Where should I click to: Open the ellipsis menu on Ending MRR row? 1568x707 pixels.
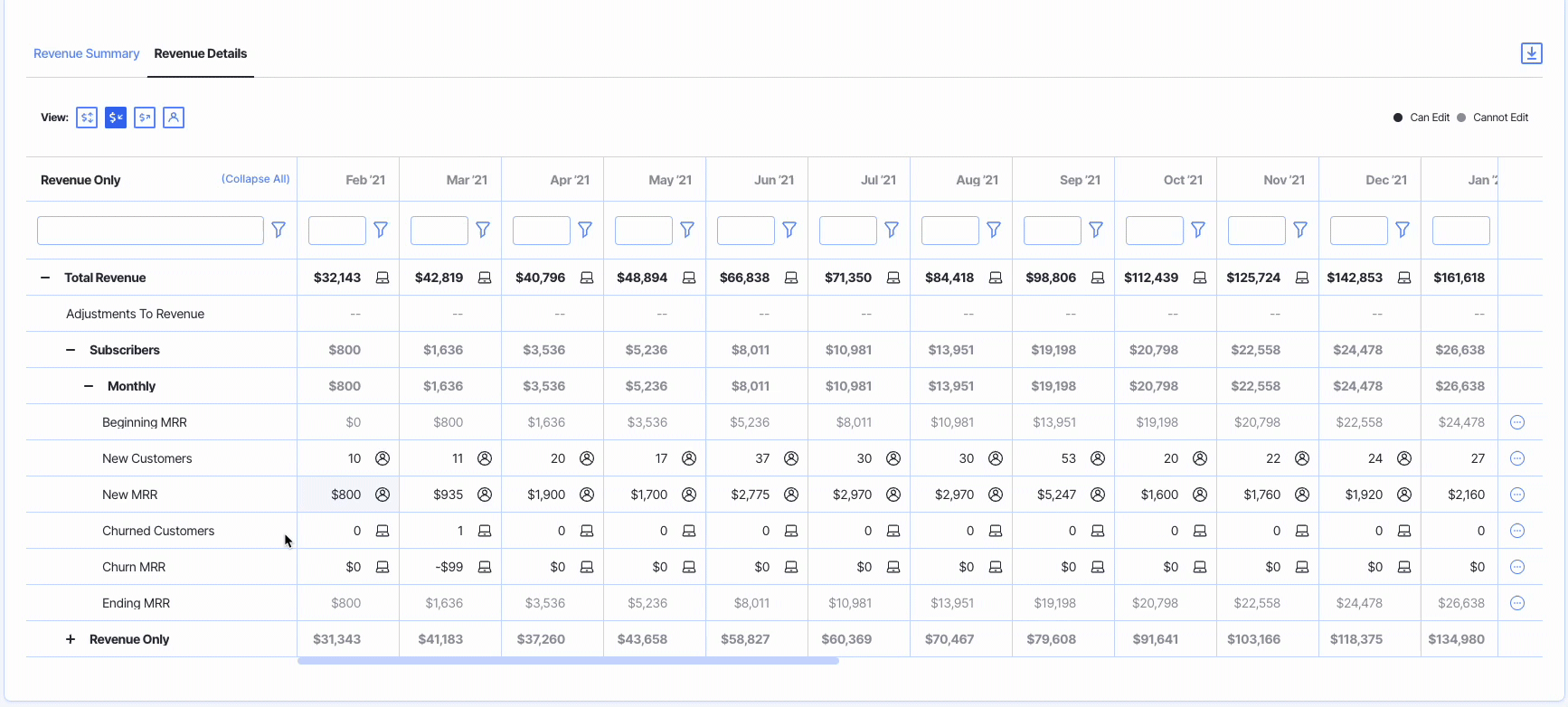1517,603
